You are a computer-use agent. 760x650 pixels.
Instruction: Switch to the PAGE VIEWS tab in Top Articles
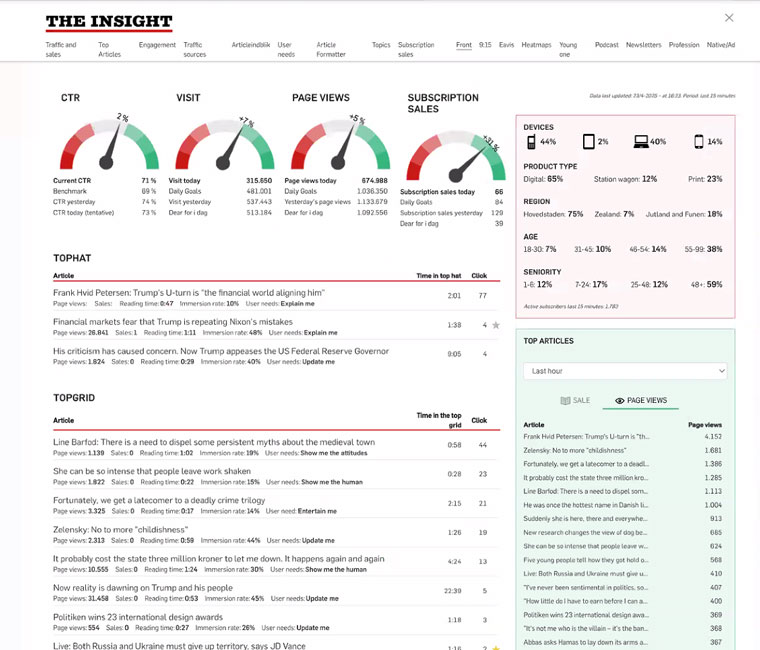pos(641,400)
